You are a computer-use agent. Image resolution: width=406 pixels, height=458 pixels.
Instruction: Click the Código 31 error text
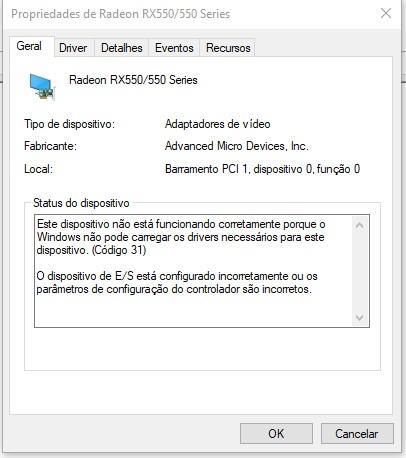119,250
